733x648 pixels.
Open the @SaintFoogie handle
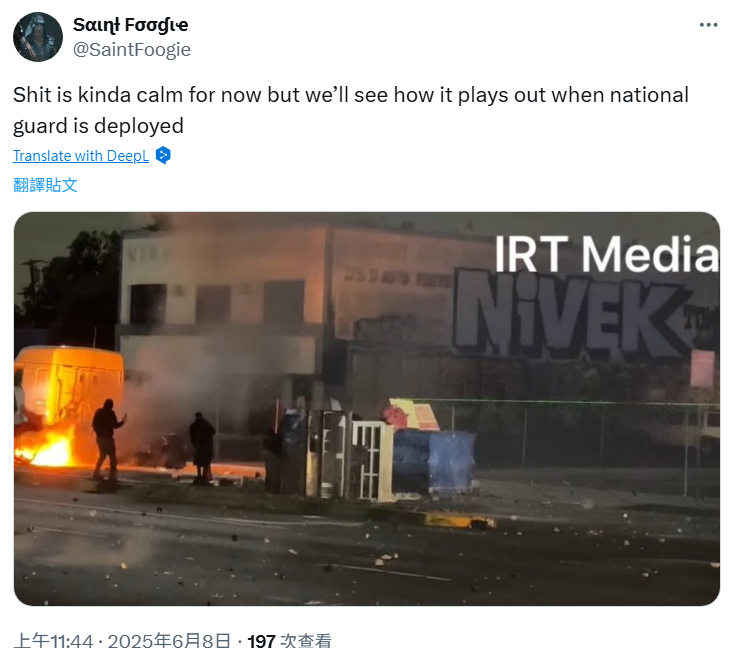click(132, 50)
